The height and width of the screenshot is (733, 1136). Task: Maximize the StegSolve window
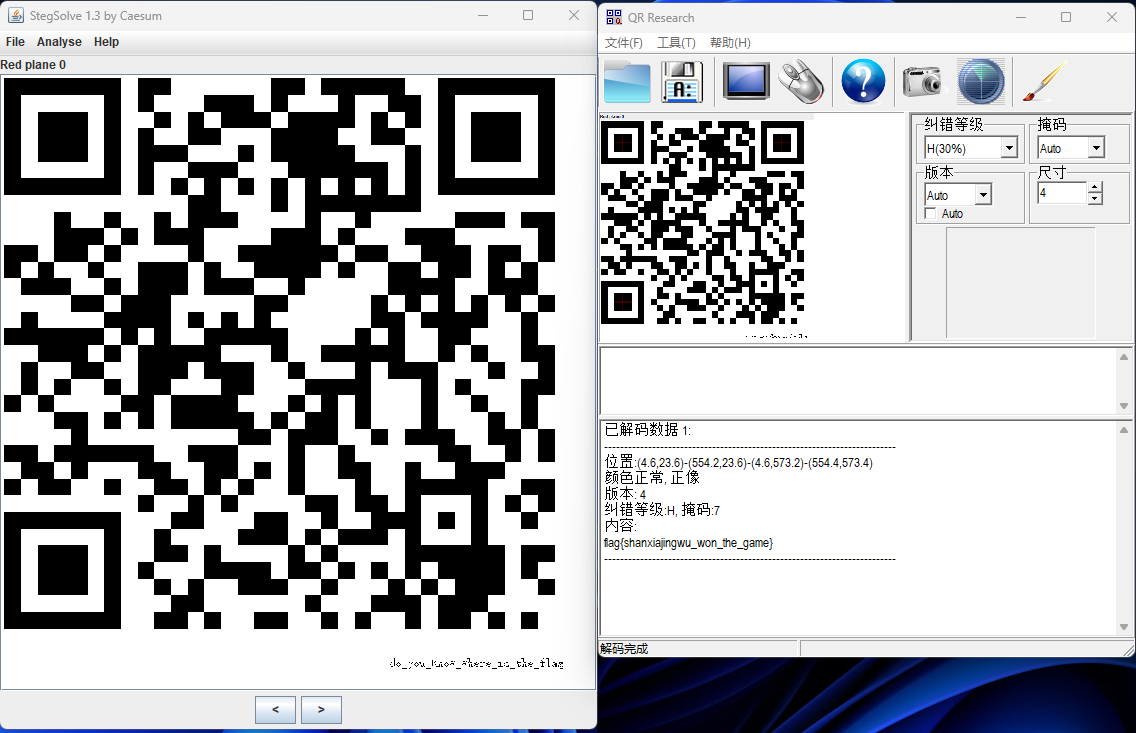[528, 15]
